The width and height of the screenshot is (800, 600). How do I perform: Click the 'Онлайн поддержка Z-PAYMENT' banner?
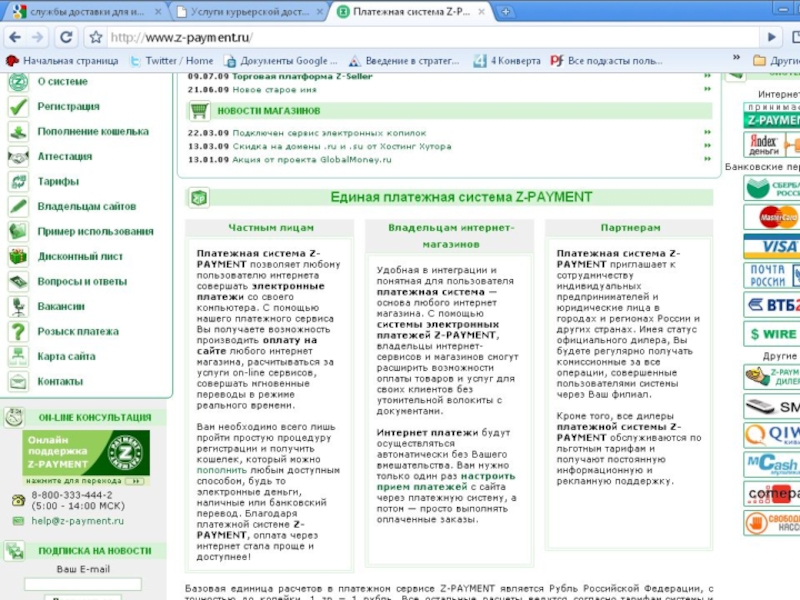(86, 457)
